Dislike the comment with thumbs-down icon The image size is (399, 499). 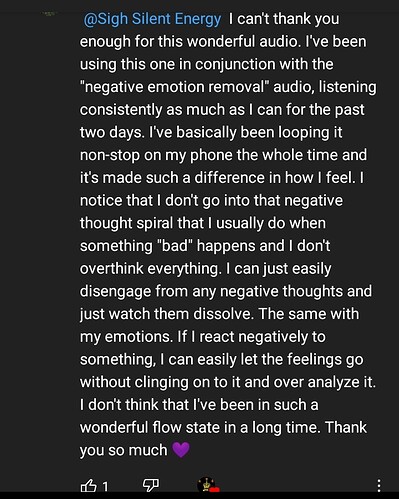click(x=151, y=485)
